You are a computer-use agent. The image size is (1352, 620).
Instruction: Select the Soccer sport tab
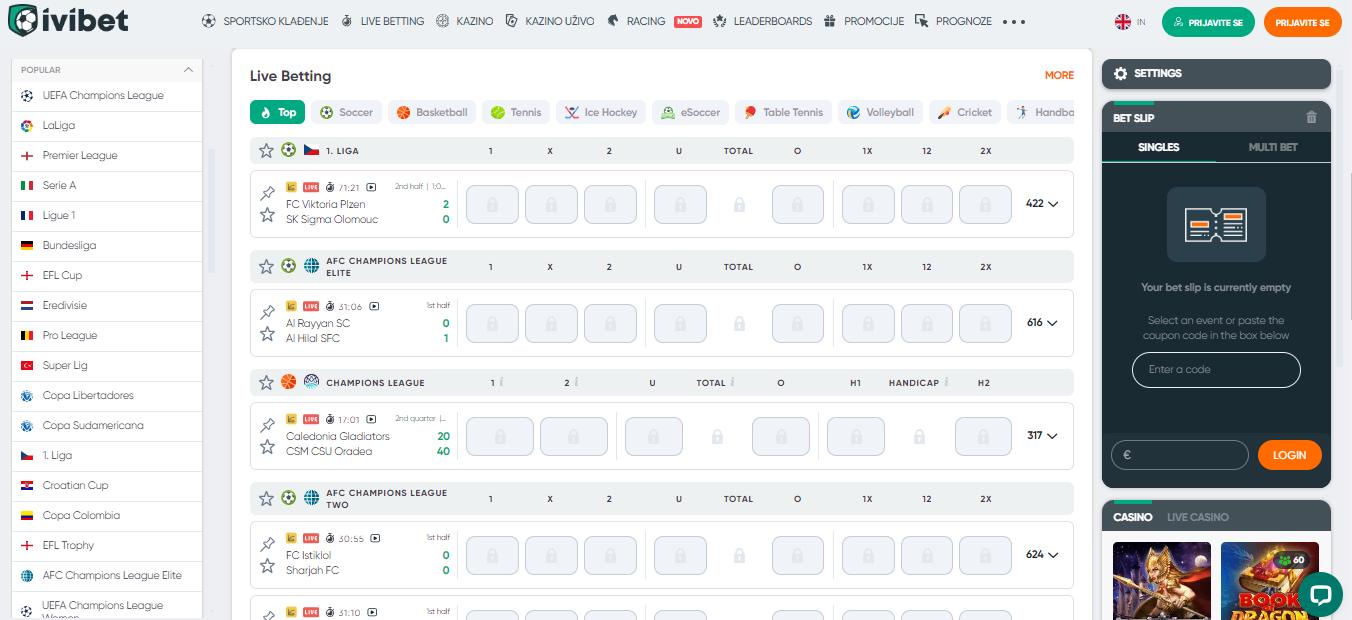pyautogui.click(x=346, y=113)
